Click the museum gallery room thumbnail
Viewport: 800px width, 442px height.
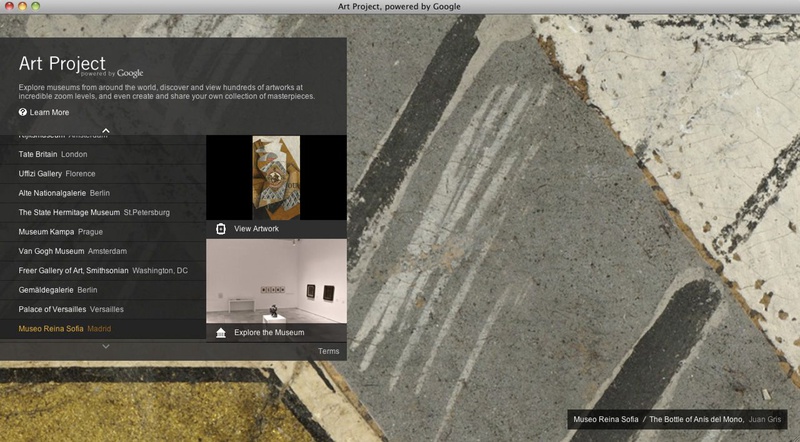click(x=277, y=281)
